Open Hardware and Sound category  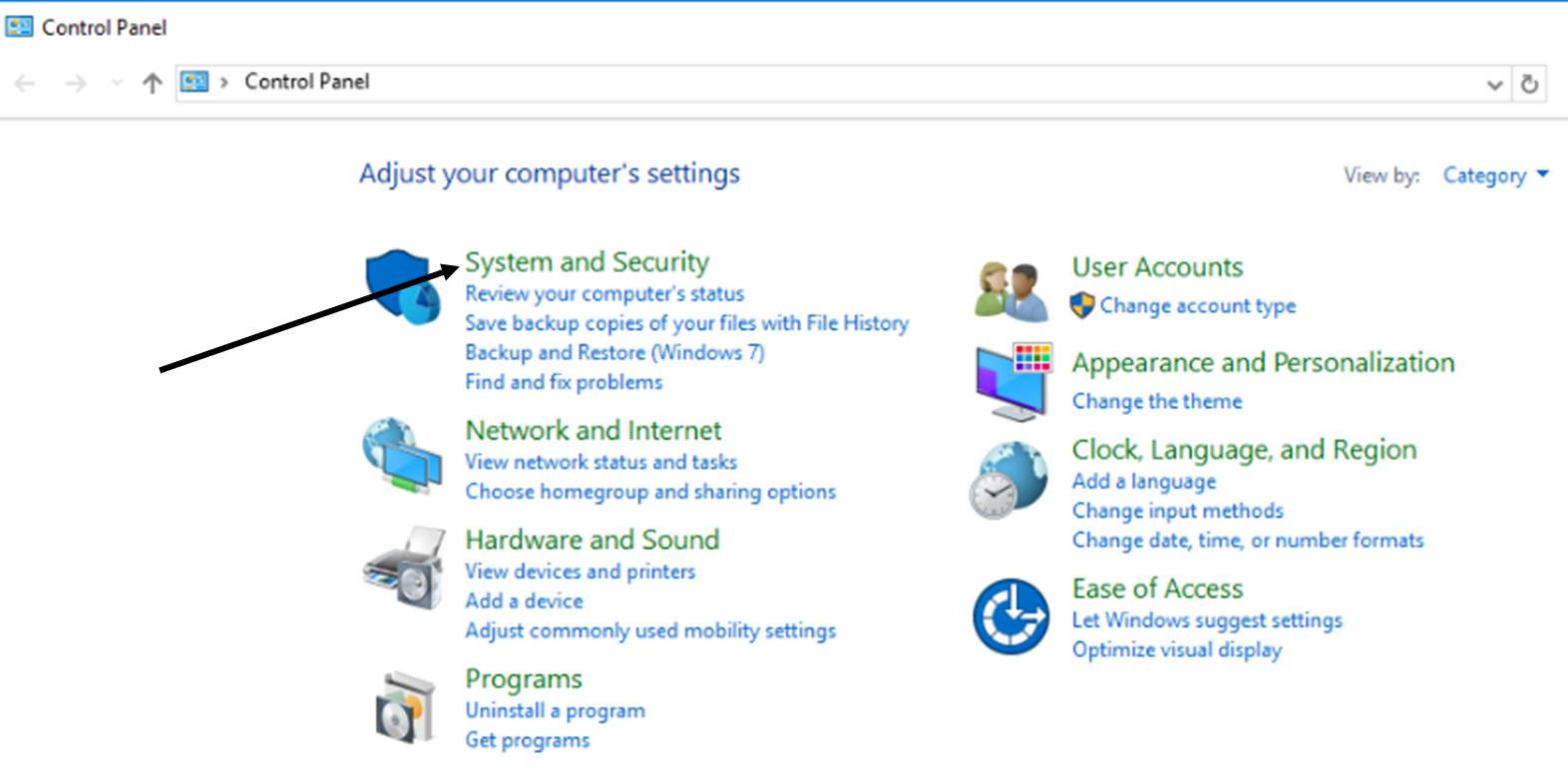pos(592,540)
